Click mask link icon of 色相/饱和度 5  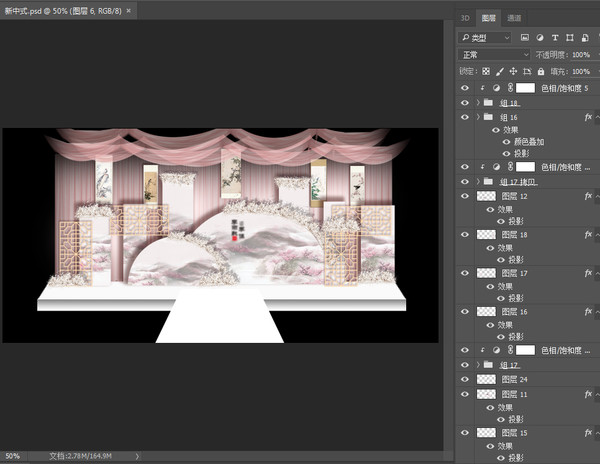click(510, 88)
